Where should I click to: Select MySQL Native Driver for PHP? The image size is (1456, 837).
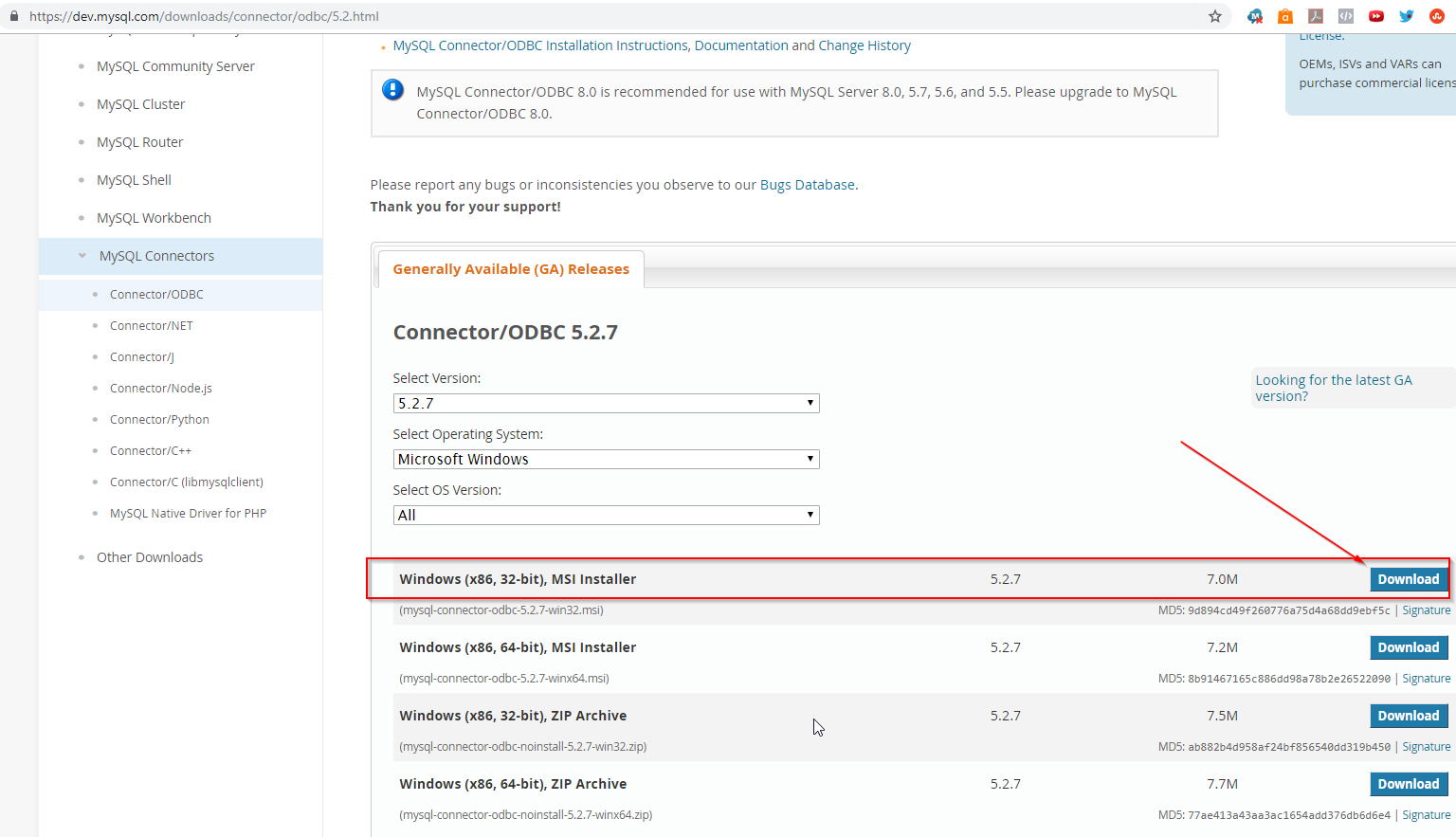(x=188, y=514)
